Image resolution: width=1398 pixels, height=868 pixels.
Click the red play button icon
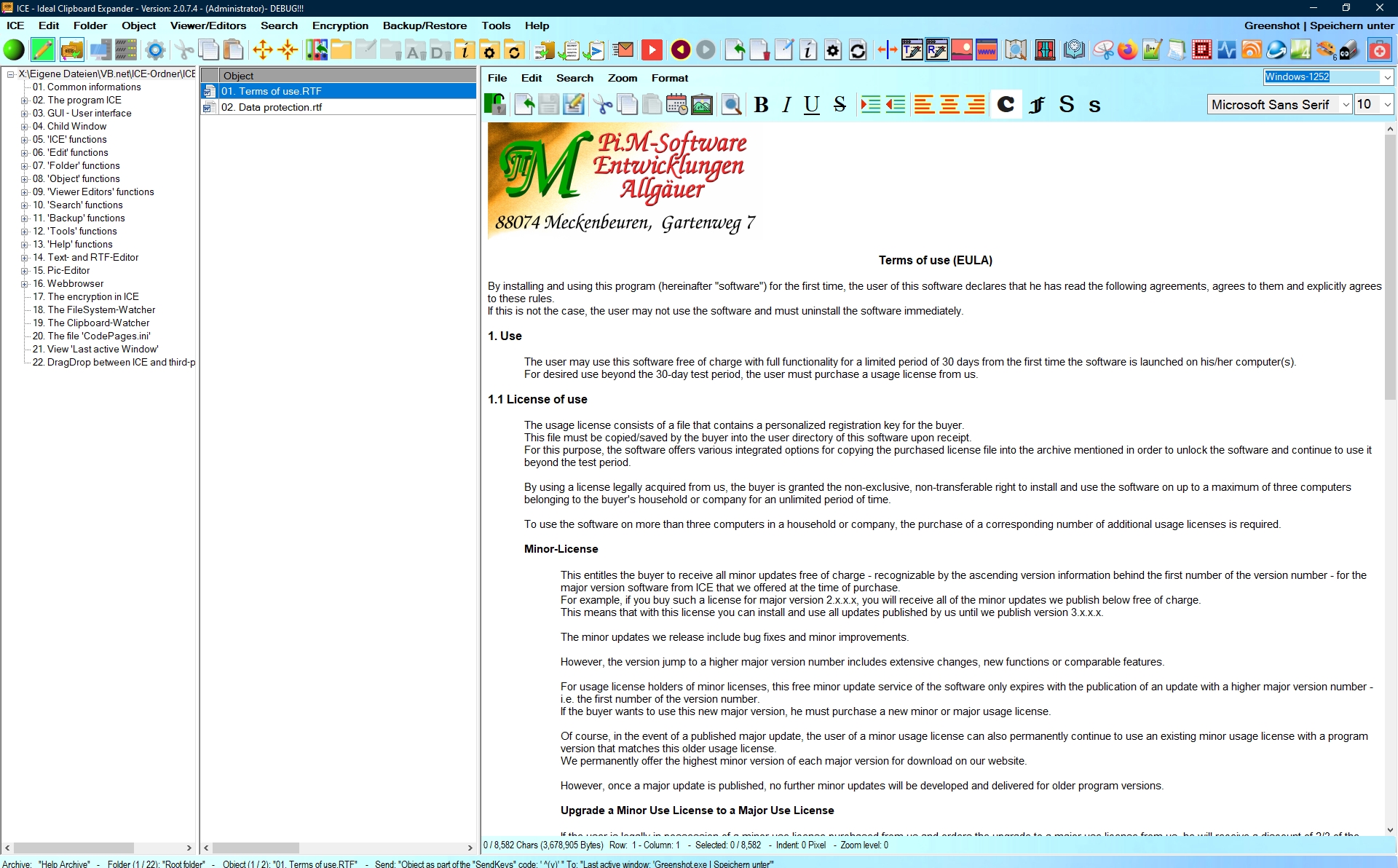click(x=652, y=50)
